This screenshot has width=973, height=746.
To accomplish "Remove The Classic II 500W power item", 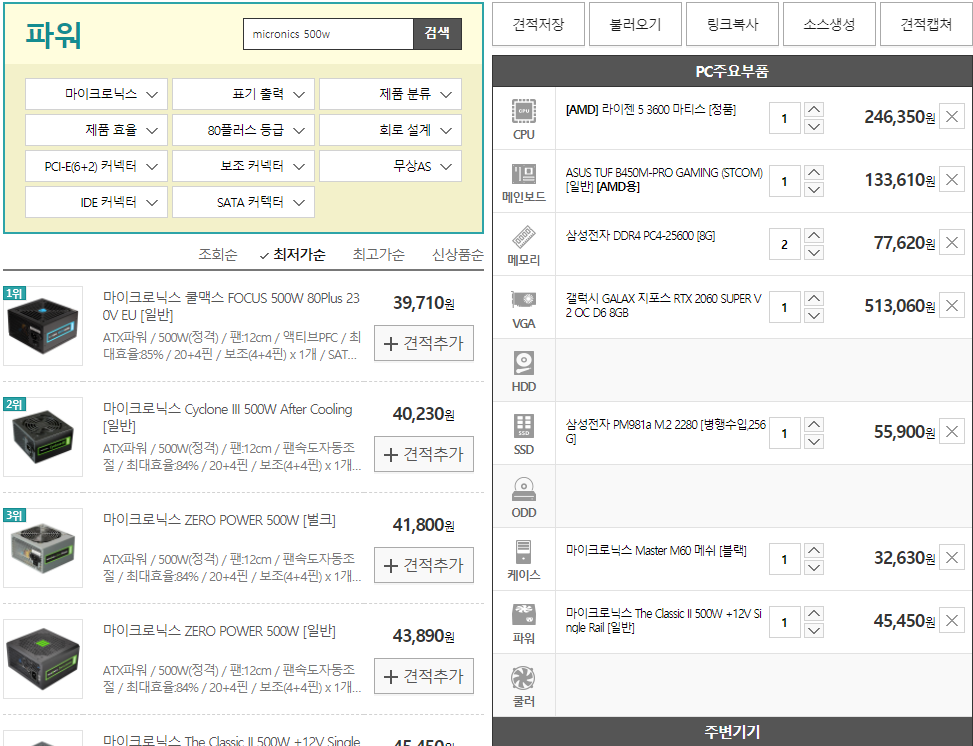I will (x=952, y=621).
